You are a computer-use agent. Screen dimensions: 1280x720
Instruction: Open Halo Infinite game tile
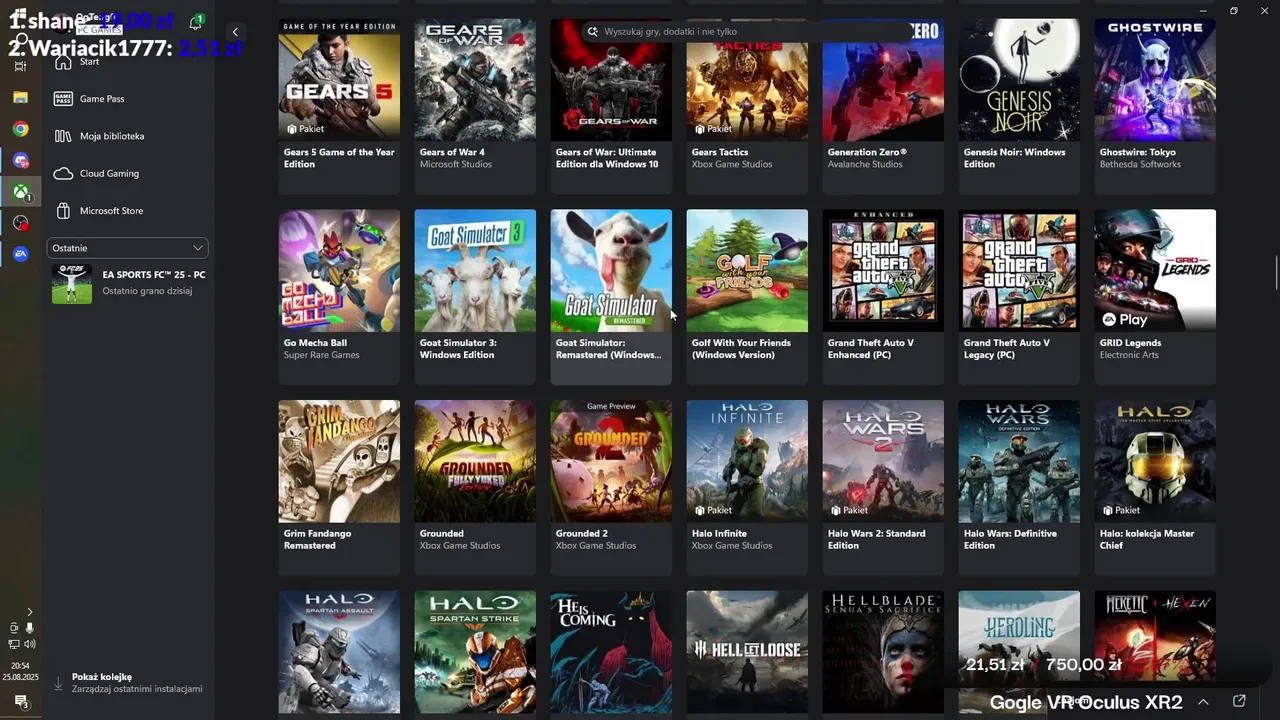[x=747, y=487]
